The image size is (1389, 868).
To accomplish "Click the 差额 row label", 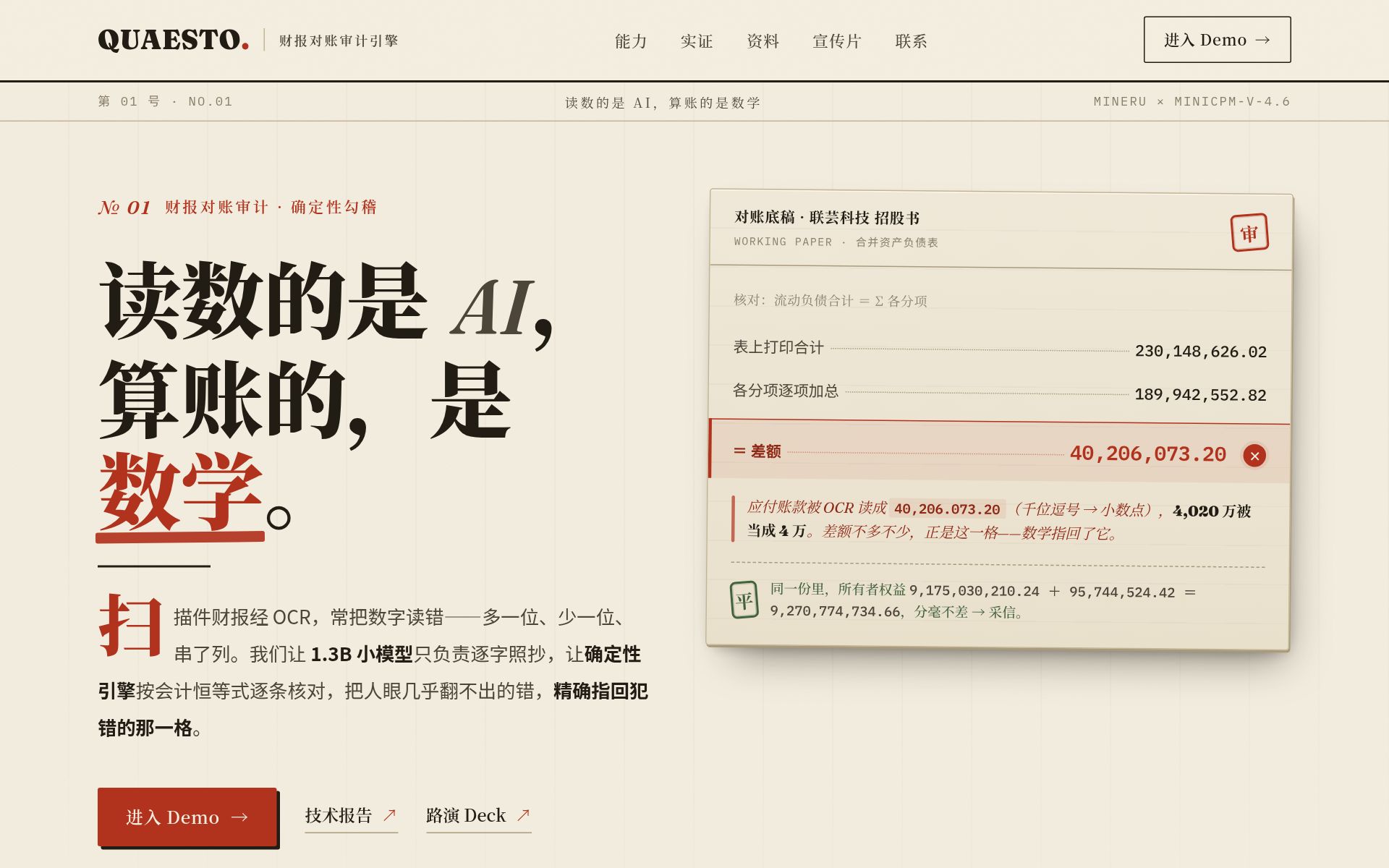I will click(757, 451).
